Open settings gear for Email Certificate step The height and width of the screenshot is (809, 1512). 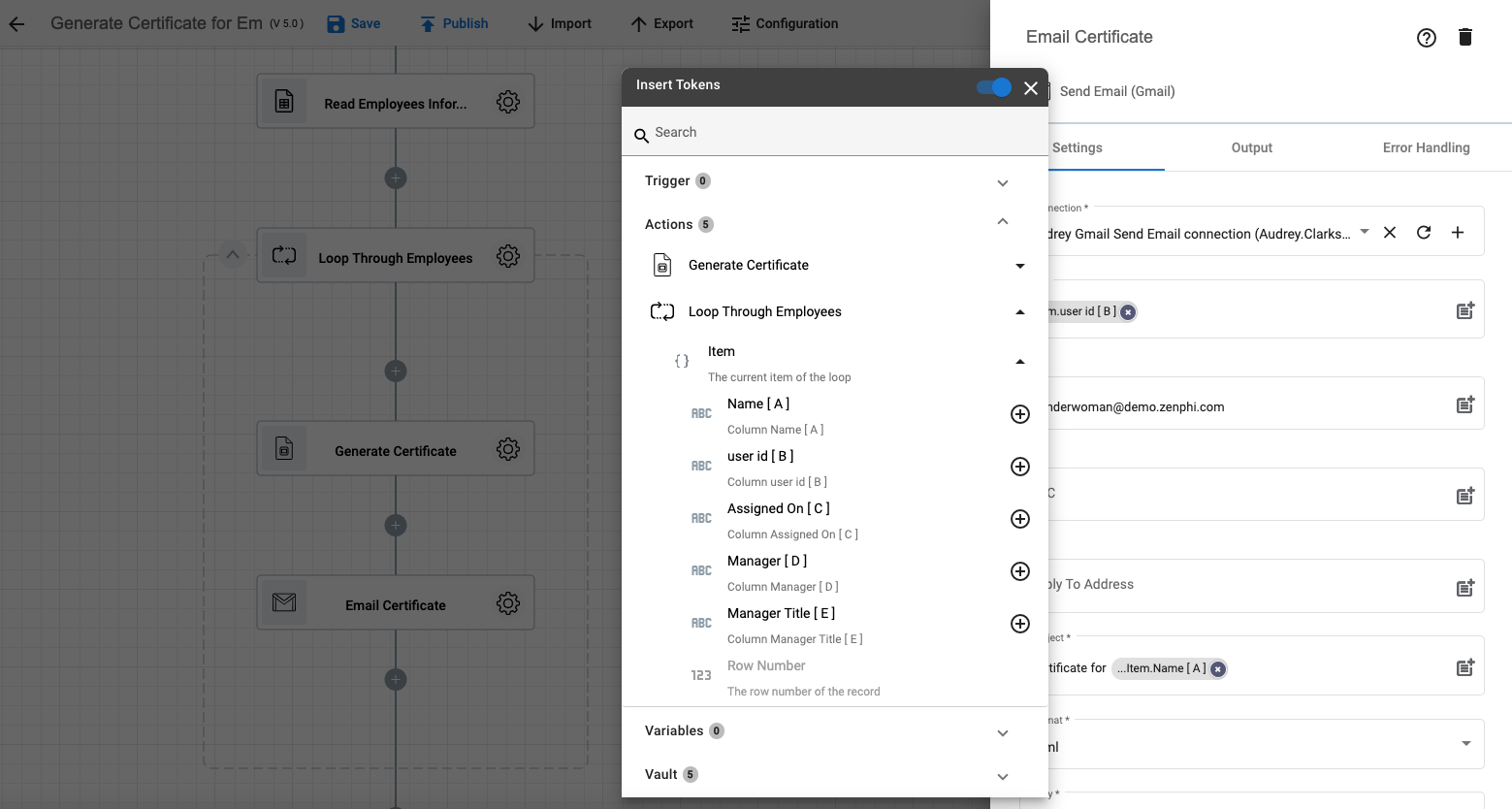coord(508,603)
